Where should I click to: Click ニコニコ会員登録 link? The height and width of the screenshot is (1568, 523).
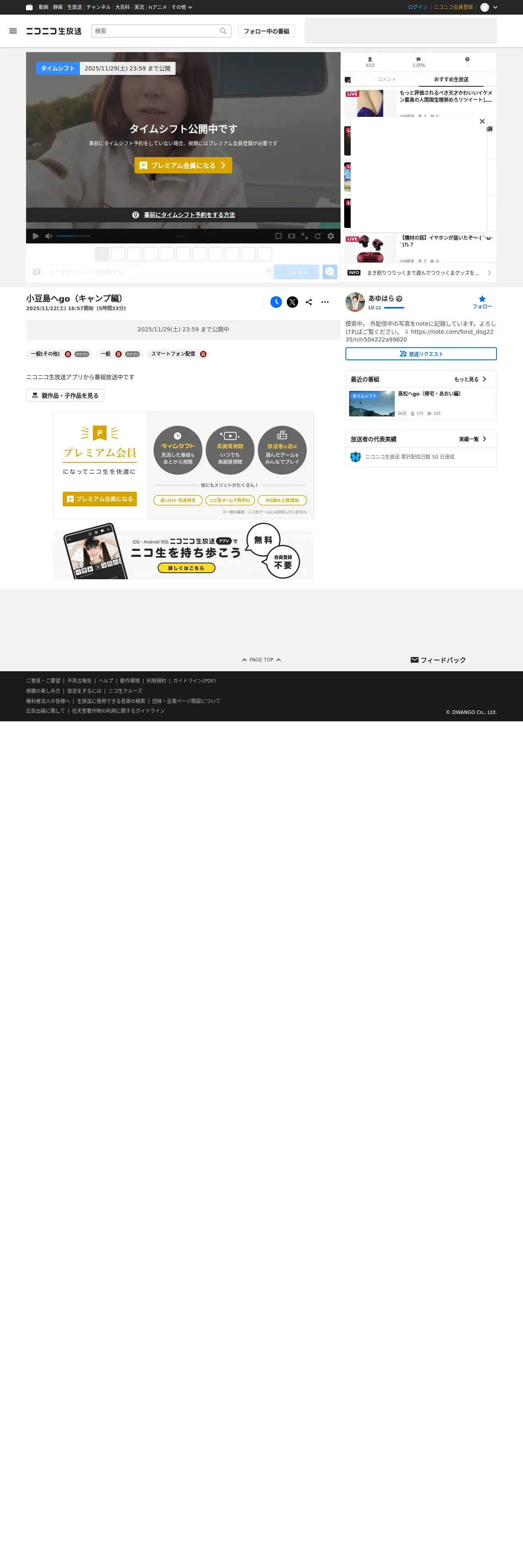coord(453,7)
